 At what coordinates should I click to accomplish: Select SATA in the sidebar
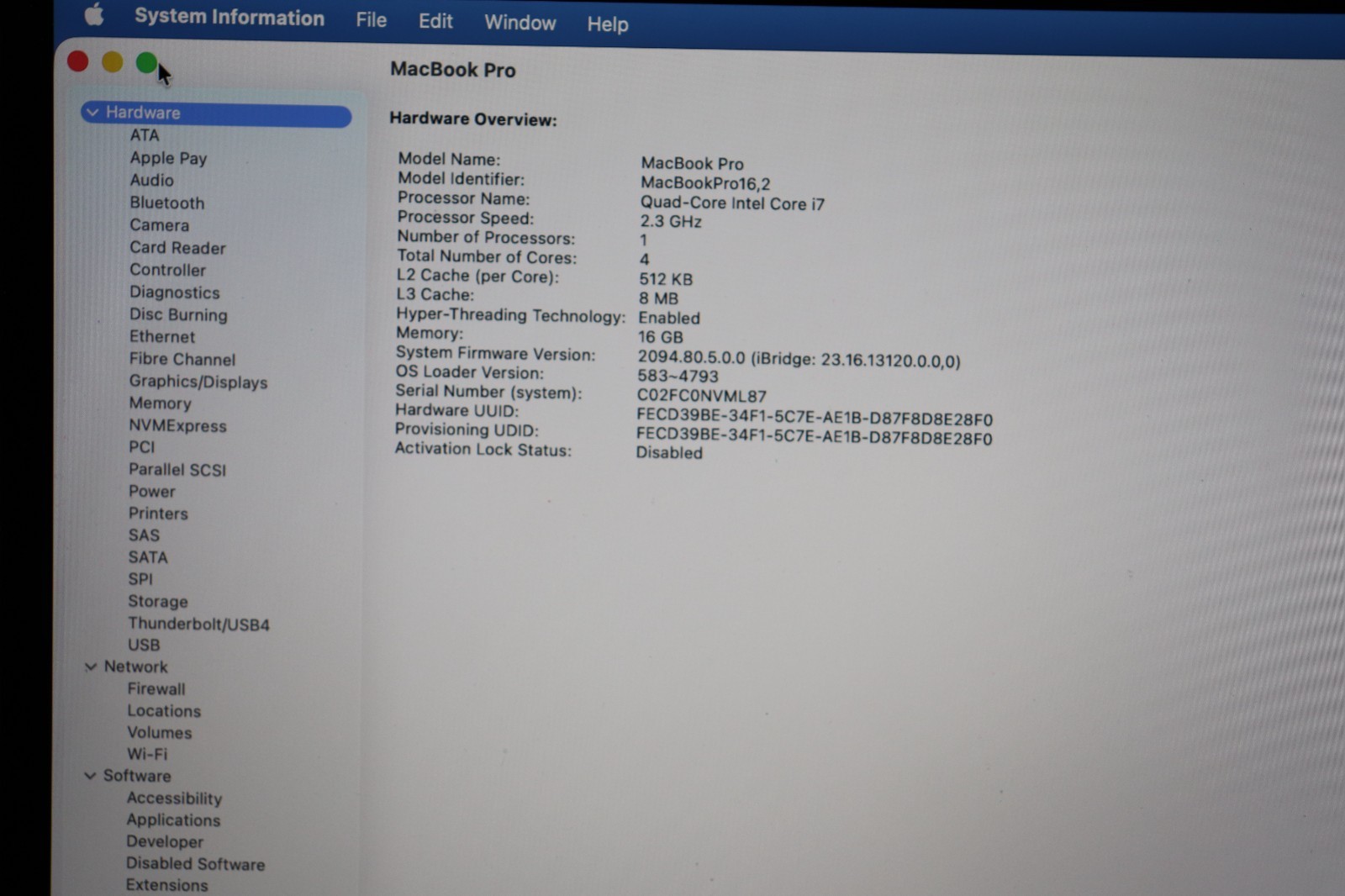[147, 557]
